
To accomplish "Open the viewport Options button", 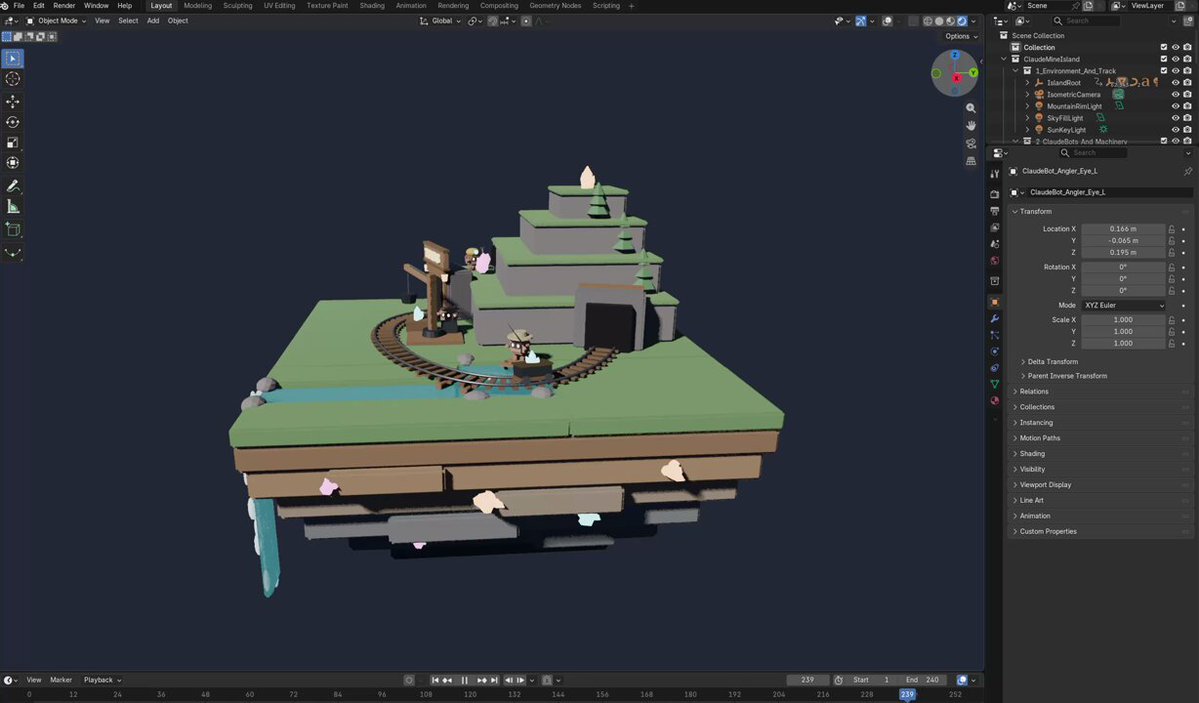I will (960, 36).
